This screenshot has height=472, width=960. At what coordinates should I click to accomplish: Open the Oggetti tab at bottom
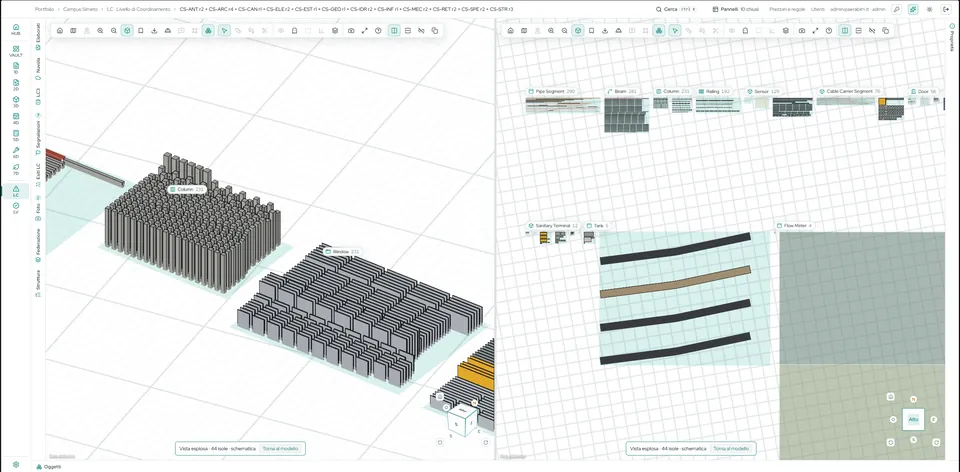(x=49, y=466)
